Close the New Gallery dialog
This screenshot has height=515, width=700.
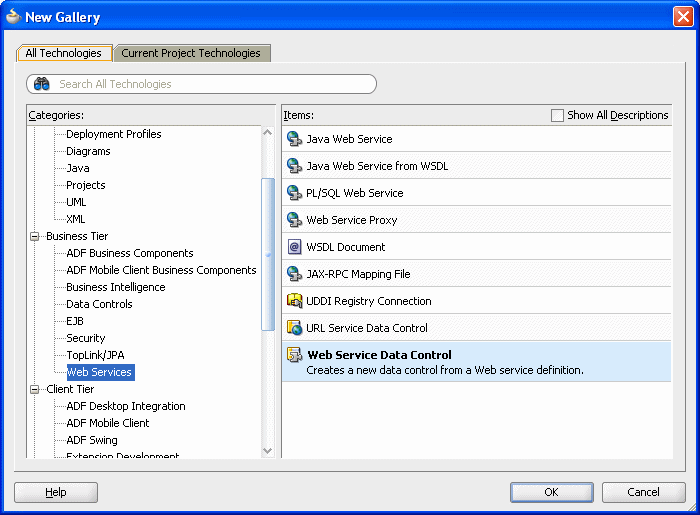click(x=683, y=17)
